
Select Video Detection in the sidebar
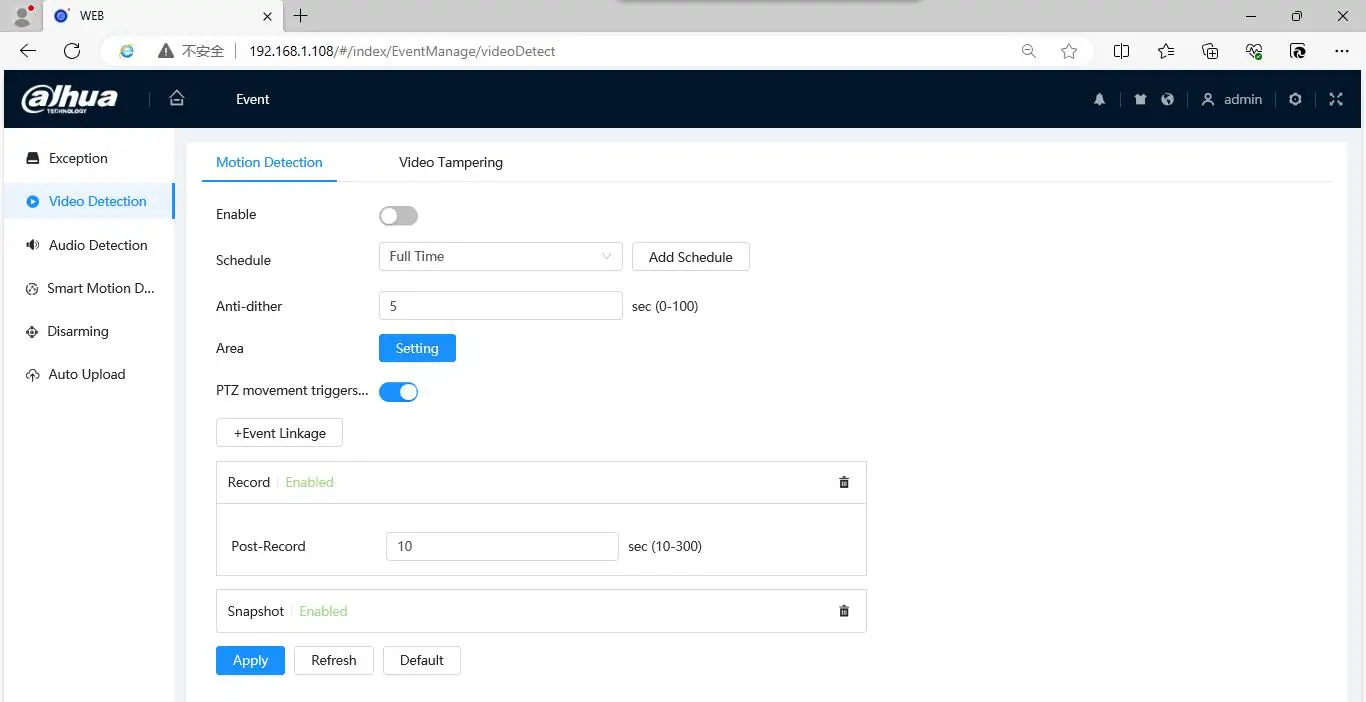point(88,201)
